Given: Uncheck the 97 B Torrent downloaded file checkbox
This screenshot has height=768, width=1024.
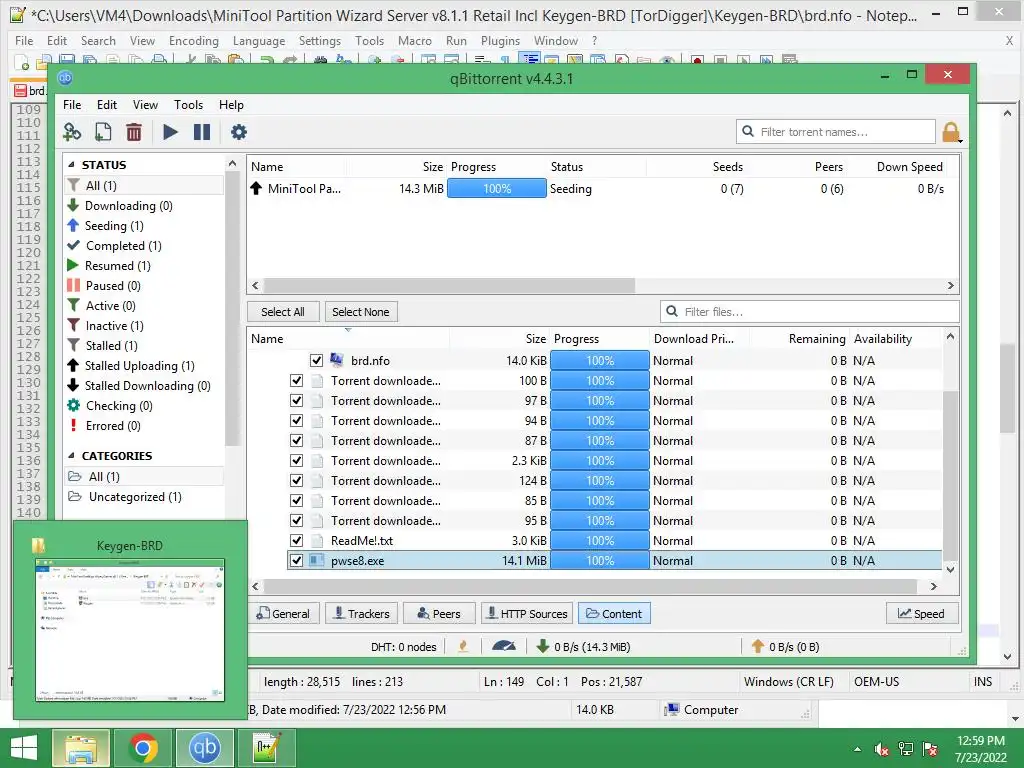Looking at the screenshot, I should pos(296,400).
